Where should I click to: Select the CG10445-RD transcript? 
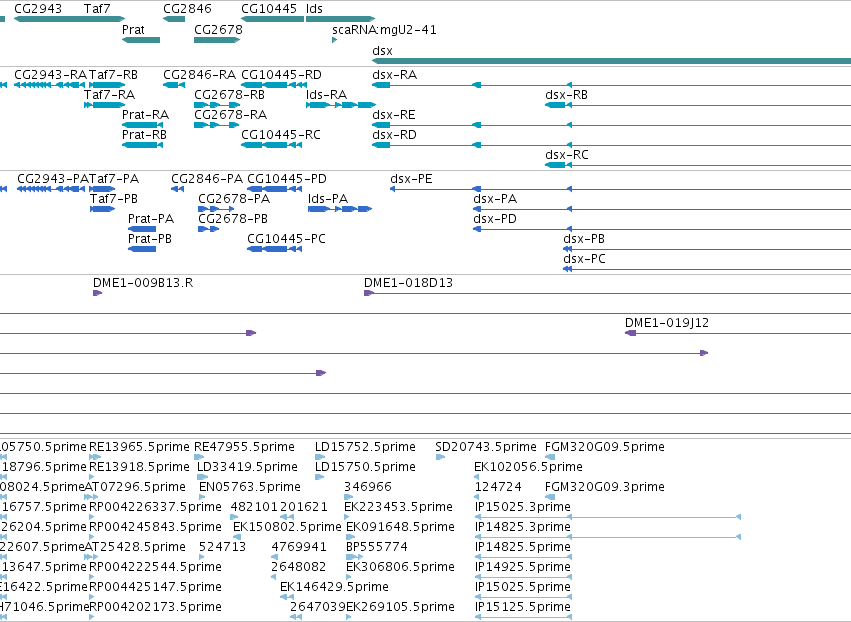pyautogui.click(x=274, y=85)
